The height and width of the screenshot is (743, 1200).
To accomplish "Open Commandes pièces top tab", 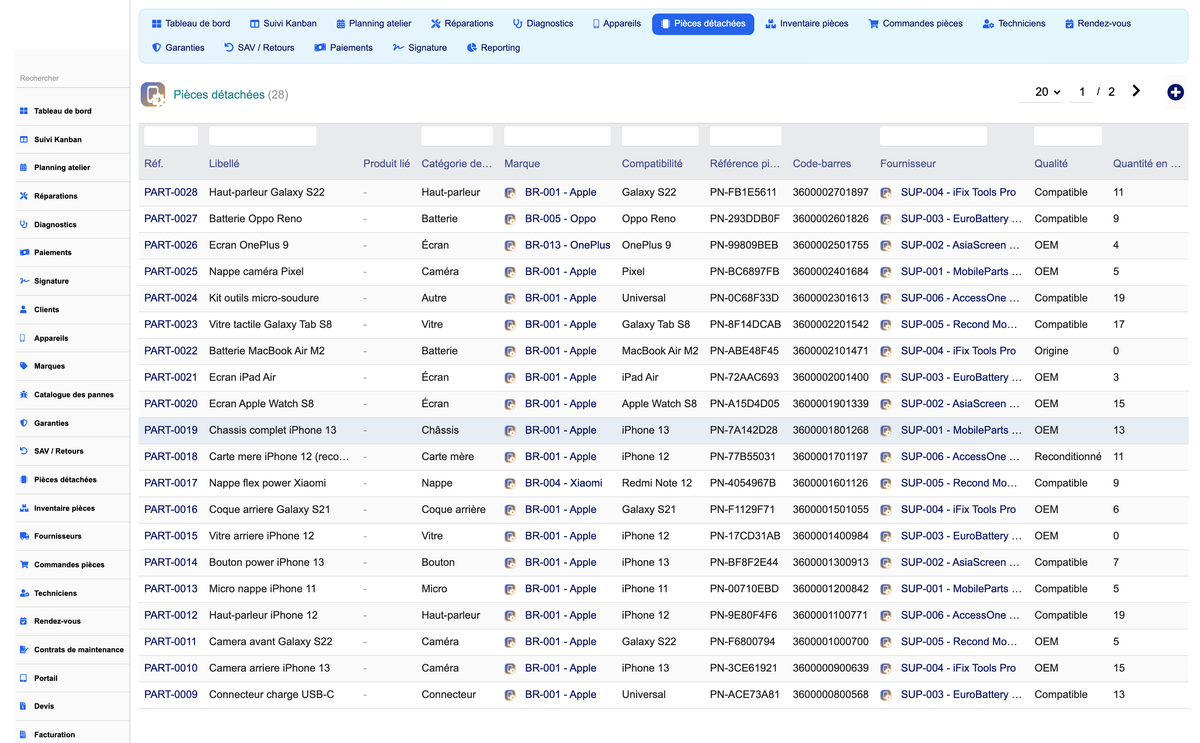I will 916,23.
